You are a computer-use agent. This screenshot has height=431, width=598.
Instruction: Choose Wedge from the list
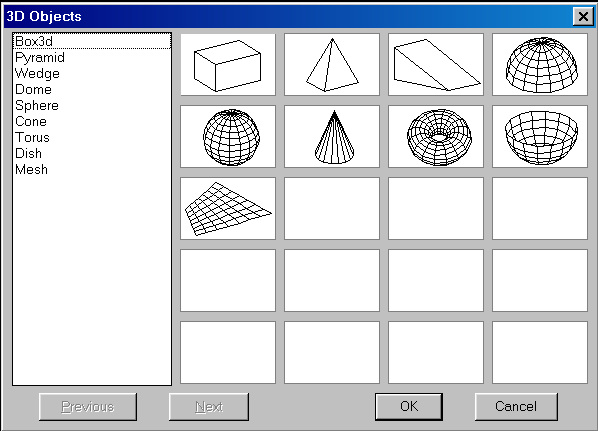click(x=92, y=73)
